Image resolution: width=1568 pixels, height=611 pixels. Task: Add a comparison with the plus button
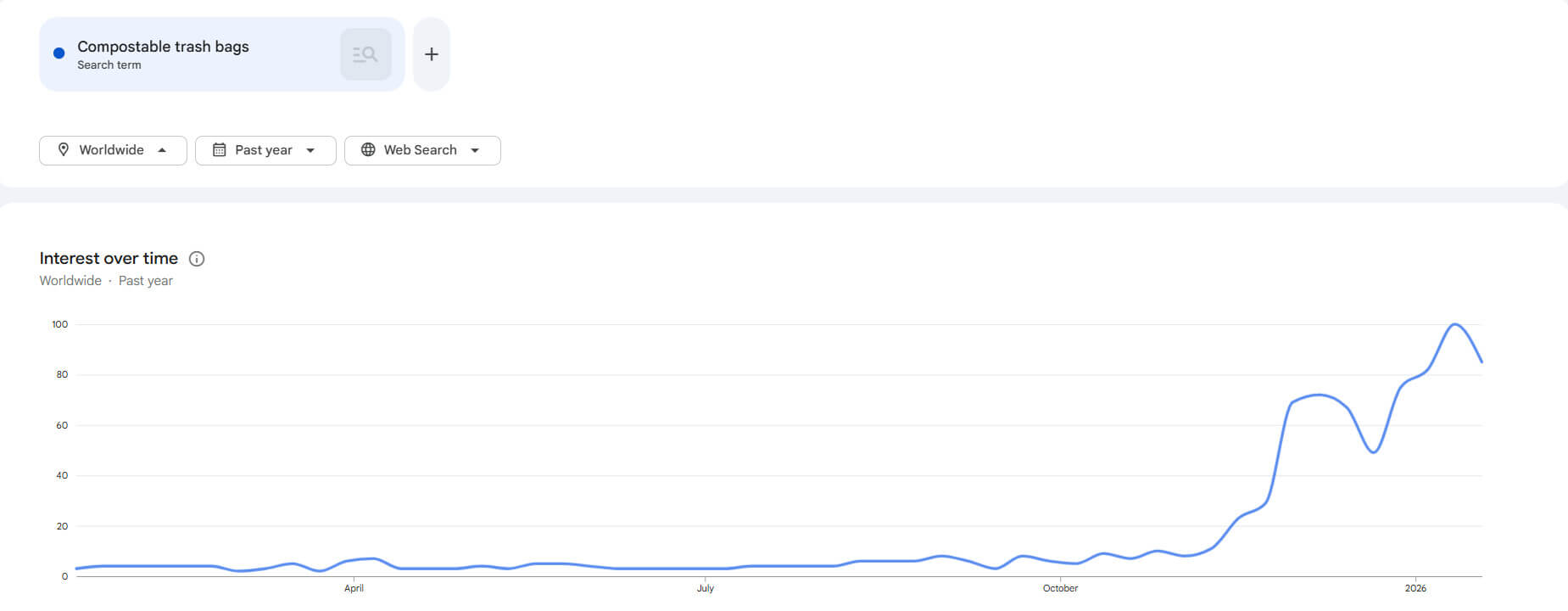coord(432,54)
